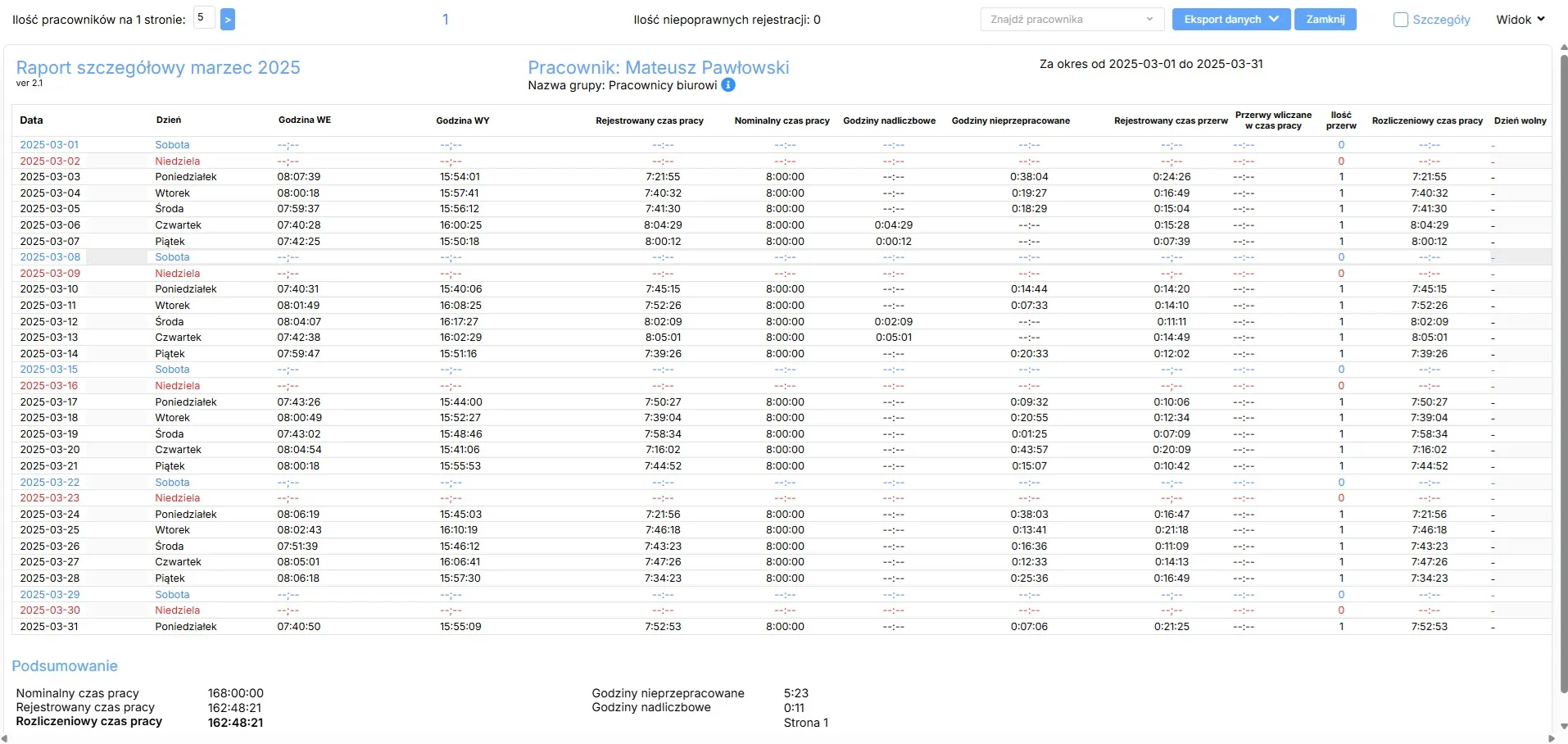Click the Nominalny czas pracy header
1568x744 pixels.
[x=782, y=120]
